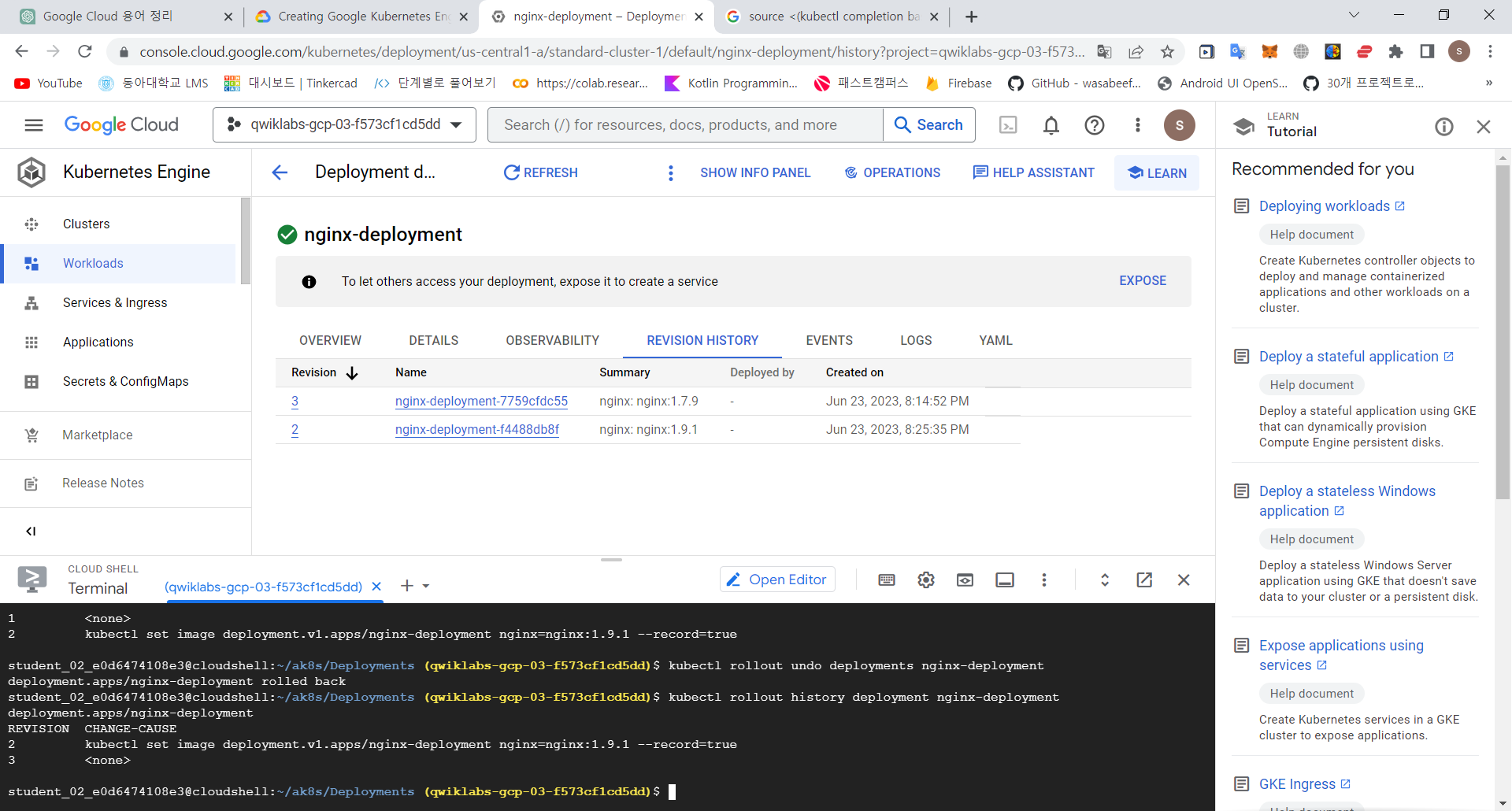
Task: Activate Cloud Shell icon in top bar
Action: pos(1008,125)
